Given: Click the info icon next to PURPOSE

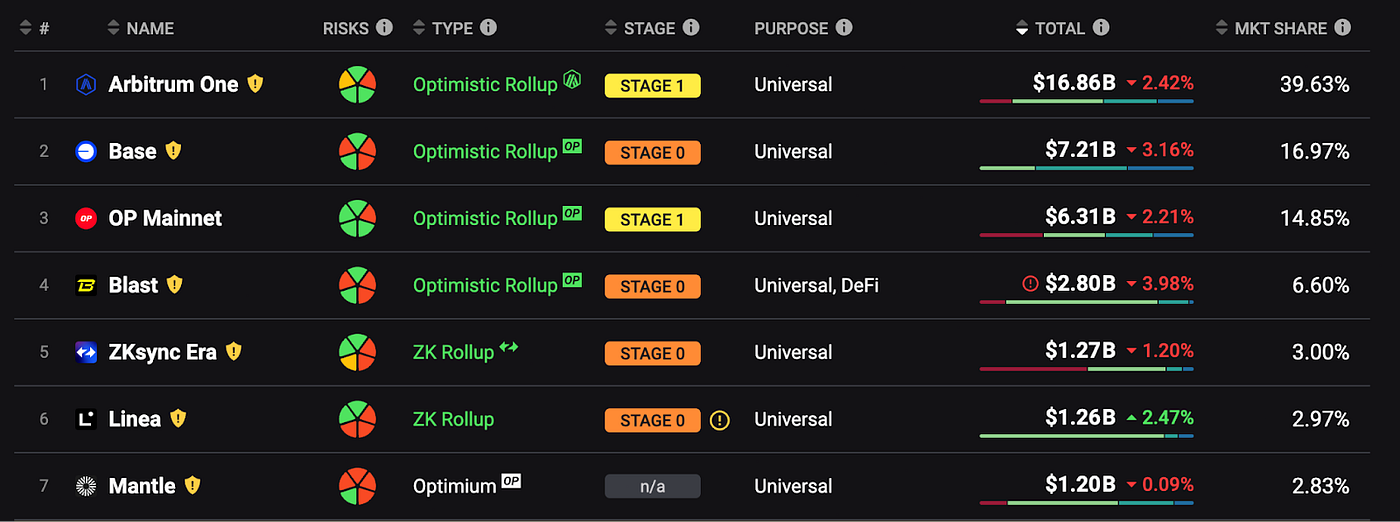Looking at the screenshot, I should coord(844,27).
